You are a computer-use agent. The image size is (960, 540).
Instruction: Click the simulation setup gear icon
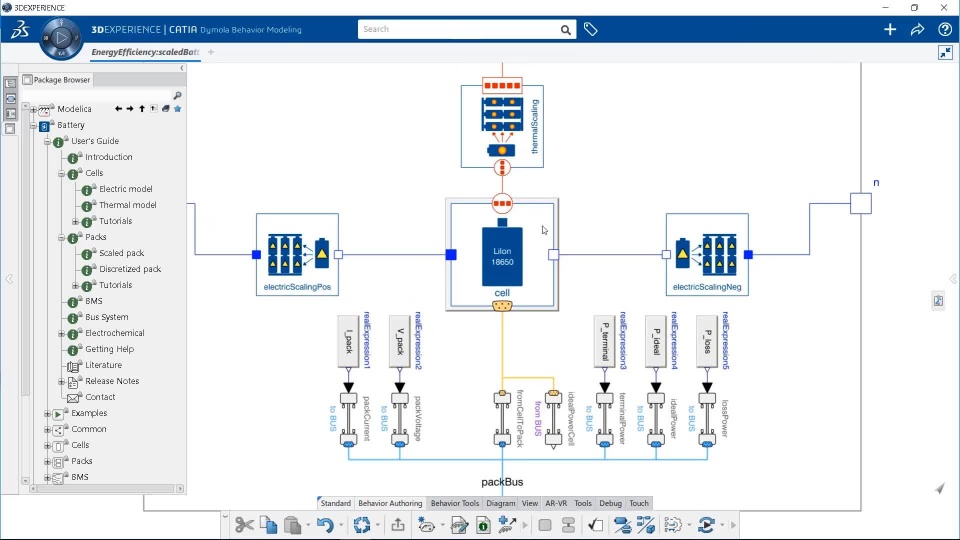coord(672,525)
